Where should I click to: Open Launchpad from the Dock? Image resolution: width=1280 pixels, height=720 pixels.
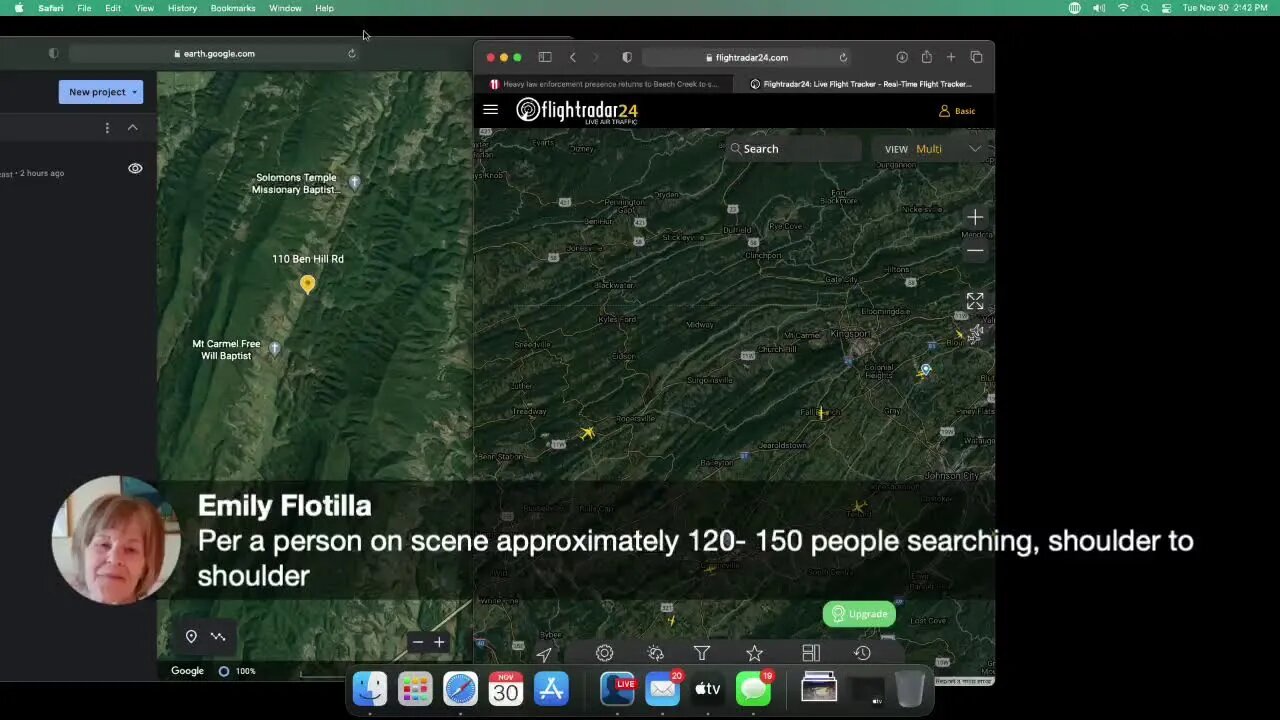point(415,689)
